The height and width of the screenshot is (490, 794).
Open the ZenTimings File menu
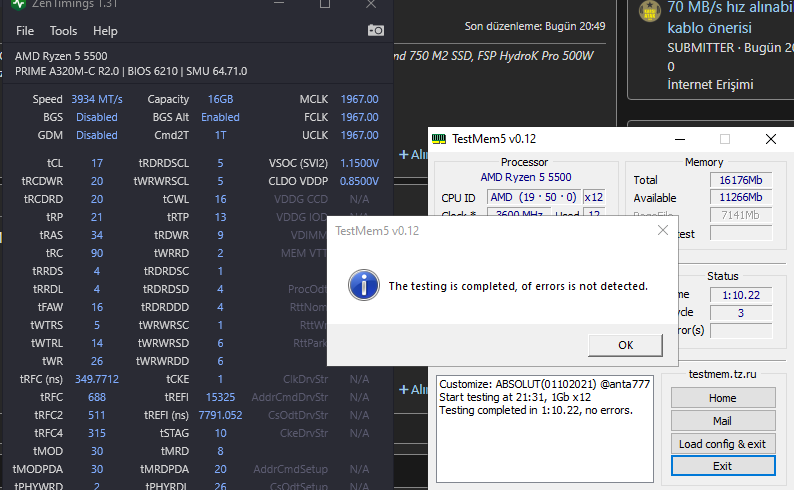pyautogui.click(x=25, y=31)
